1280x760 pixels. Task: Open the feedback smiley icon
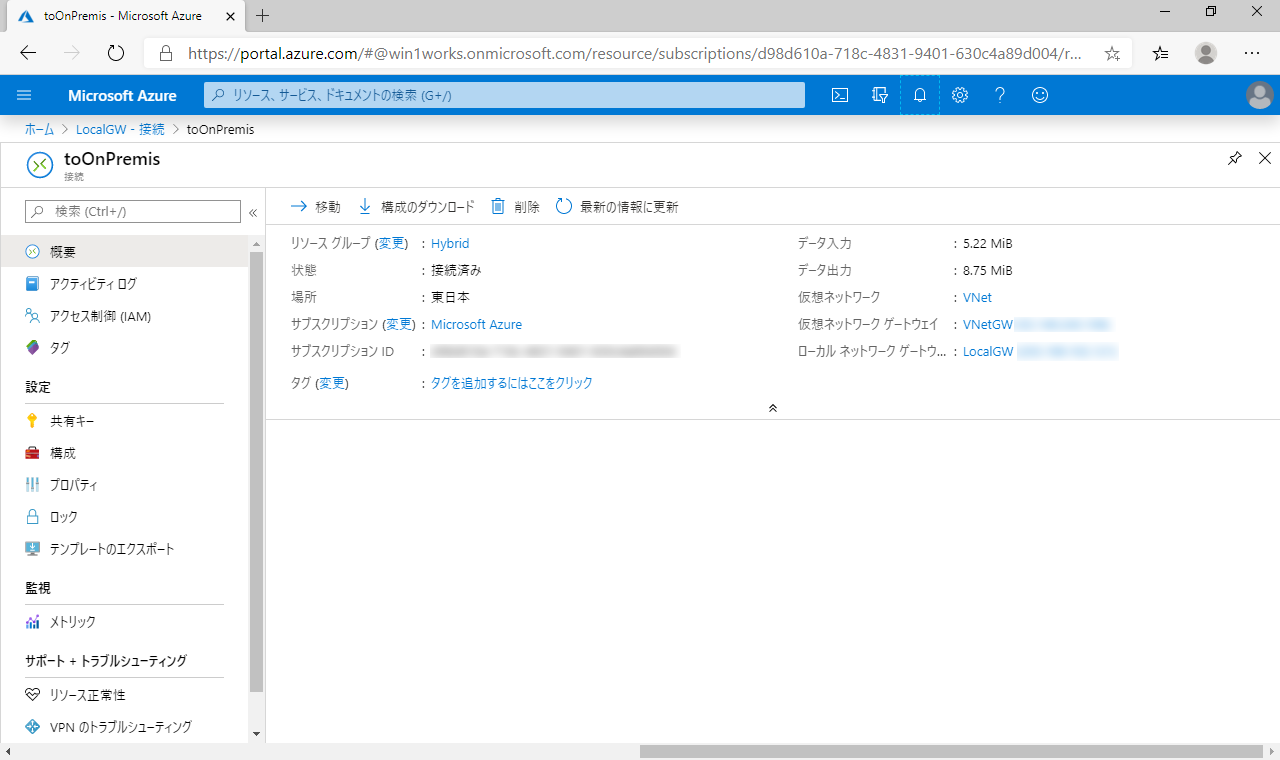coord(1040,95)
